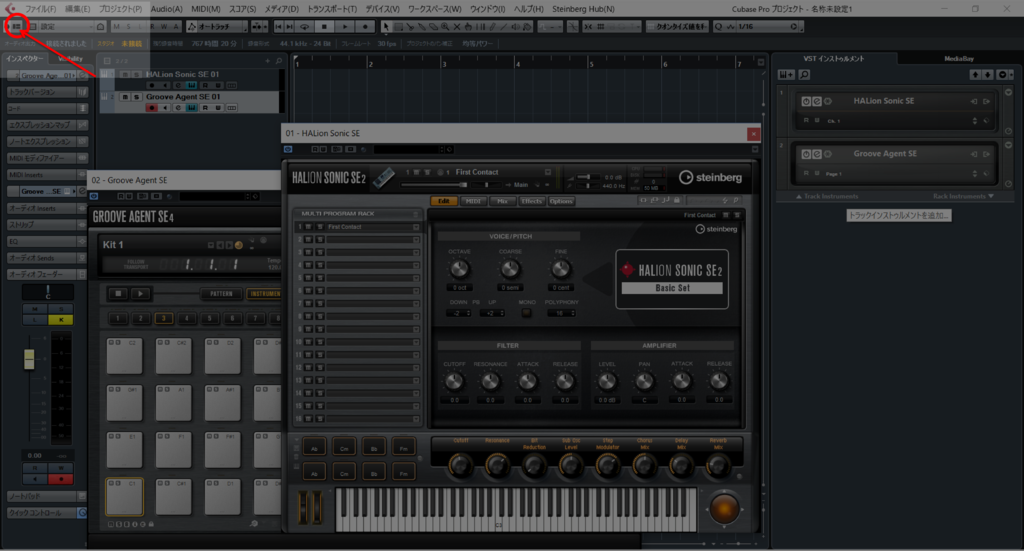This screenshot has width=1024, height=551.
Task: Select the Range Selection tool
Action: tap(398, 27)
